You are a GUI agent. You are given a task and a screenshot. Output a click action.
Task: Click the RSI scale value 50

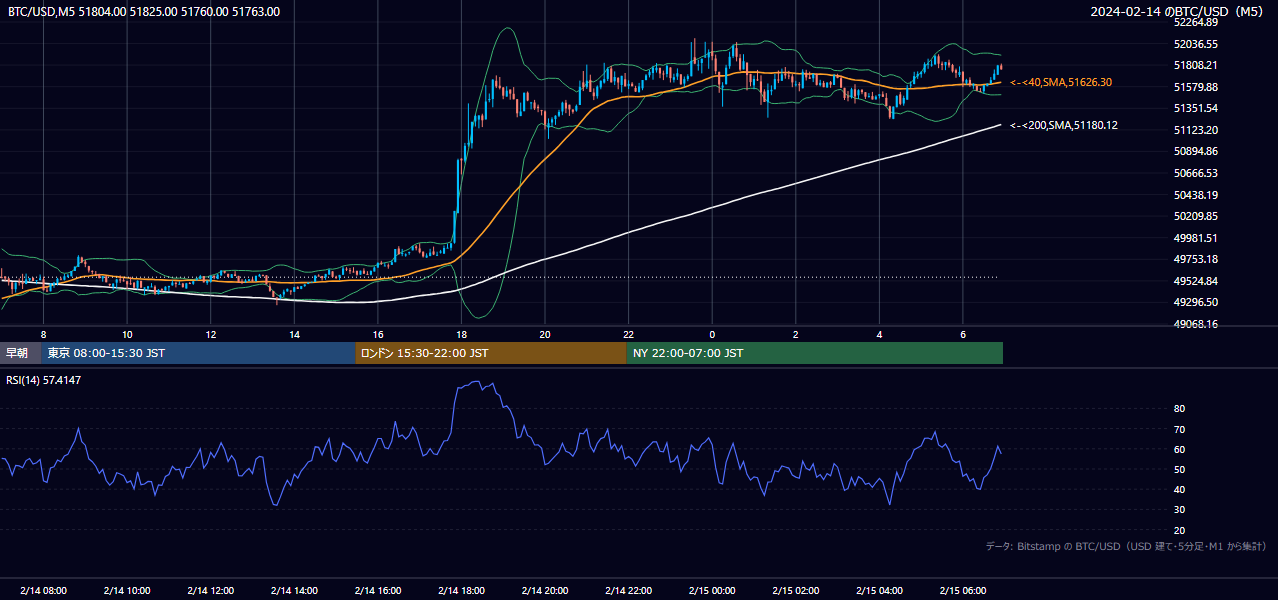(x=1179, y=469)
